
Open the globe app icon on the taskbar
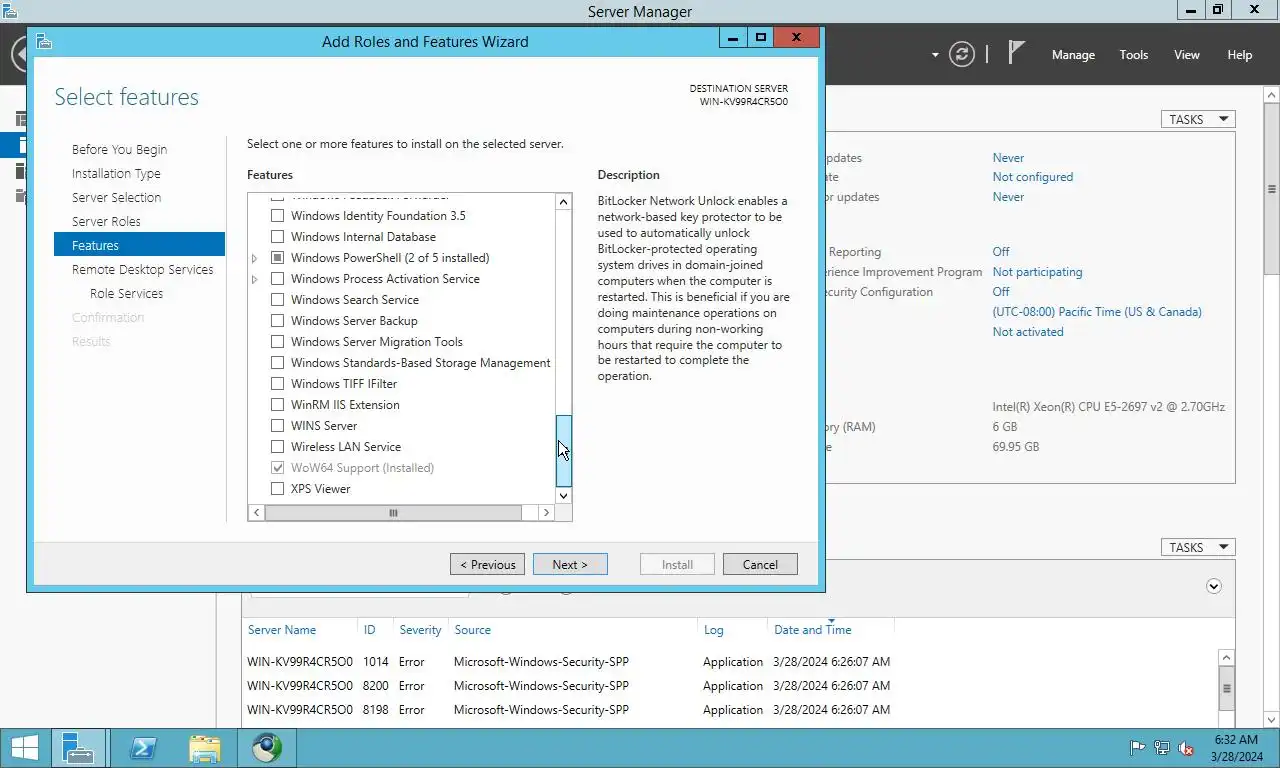tap(267, 748)
